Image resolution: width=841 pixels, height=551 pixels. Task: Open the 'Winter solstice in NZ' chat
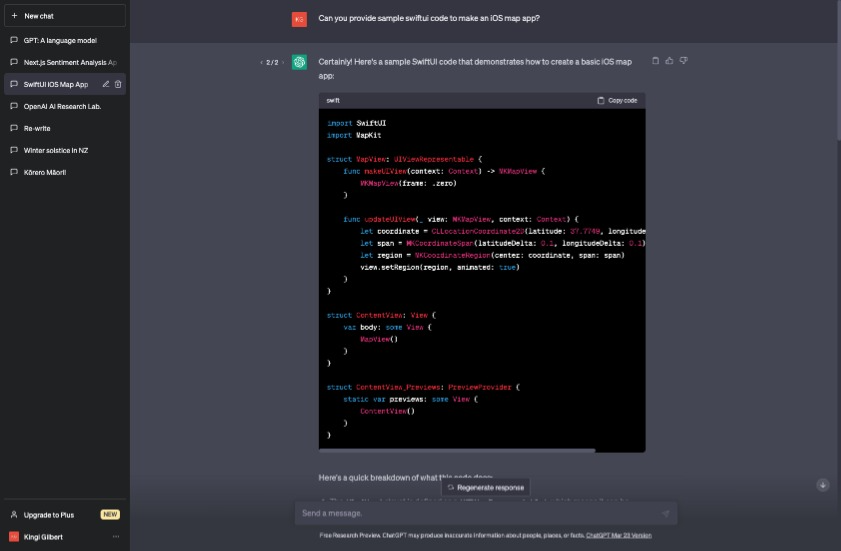click(x=65, y=150)
